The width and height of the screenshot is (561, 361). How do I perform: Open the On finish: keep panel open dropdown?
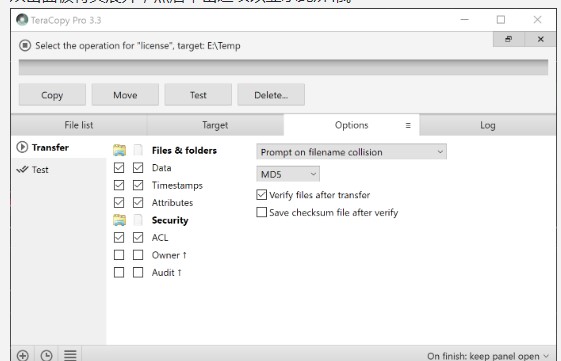click(x=488, y=356)
